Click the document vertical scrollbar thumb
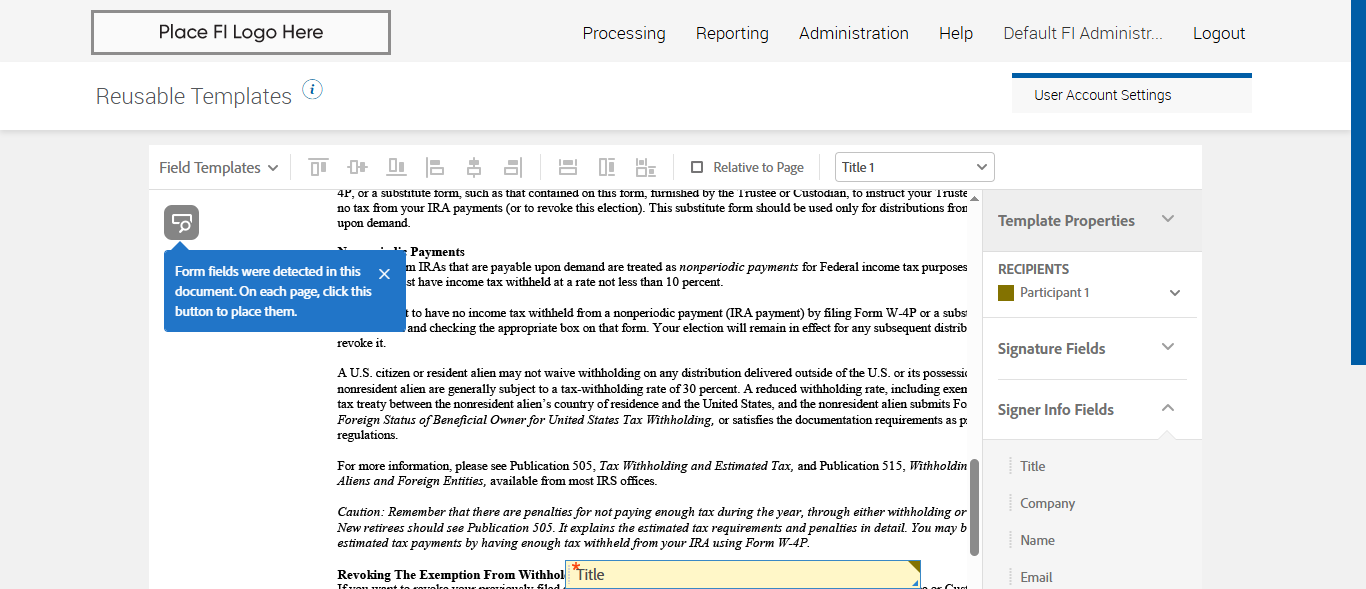Viewport: 1366px width, 589px height. pyautogui.click(x=975, y=508)
